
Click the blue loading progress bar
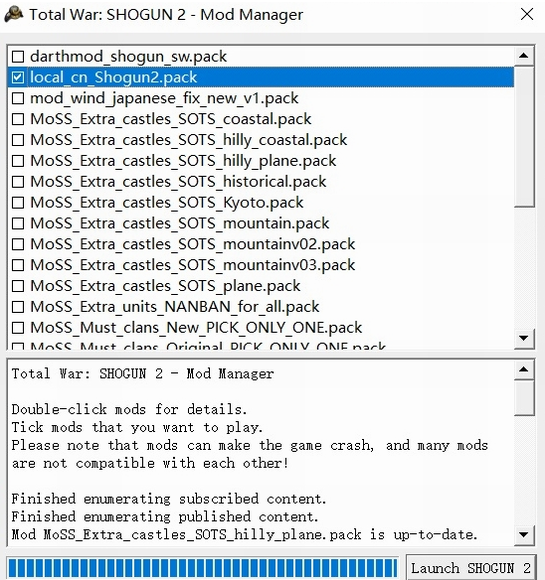click(203, 568)
